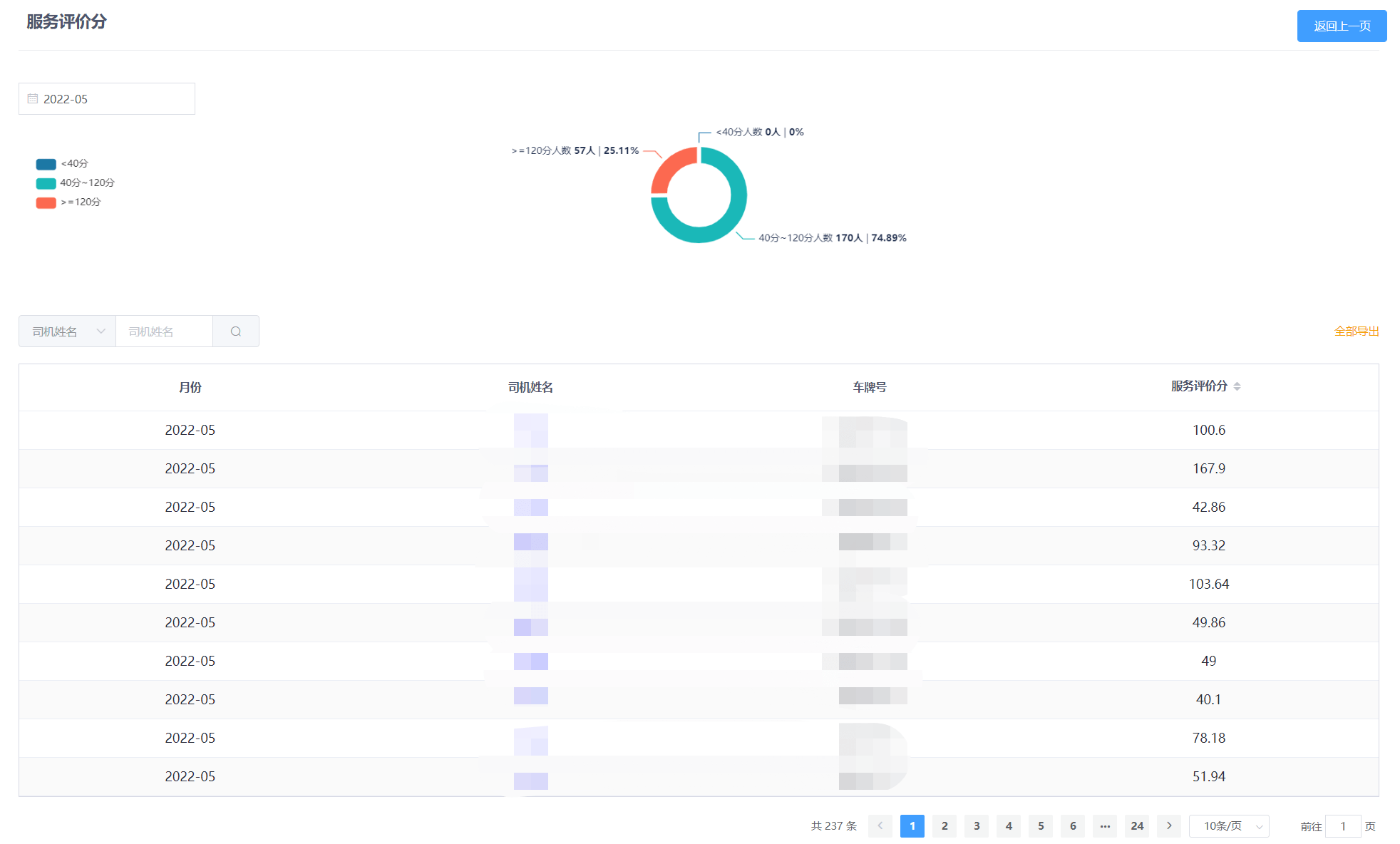Go to the next page arrow
1400x844 pixels.
click(1169, 826)
